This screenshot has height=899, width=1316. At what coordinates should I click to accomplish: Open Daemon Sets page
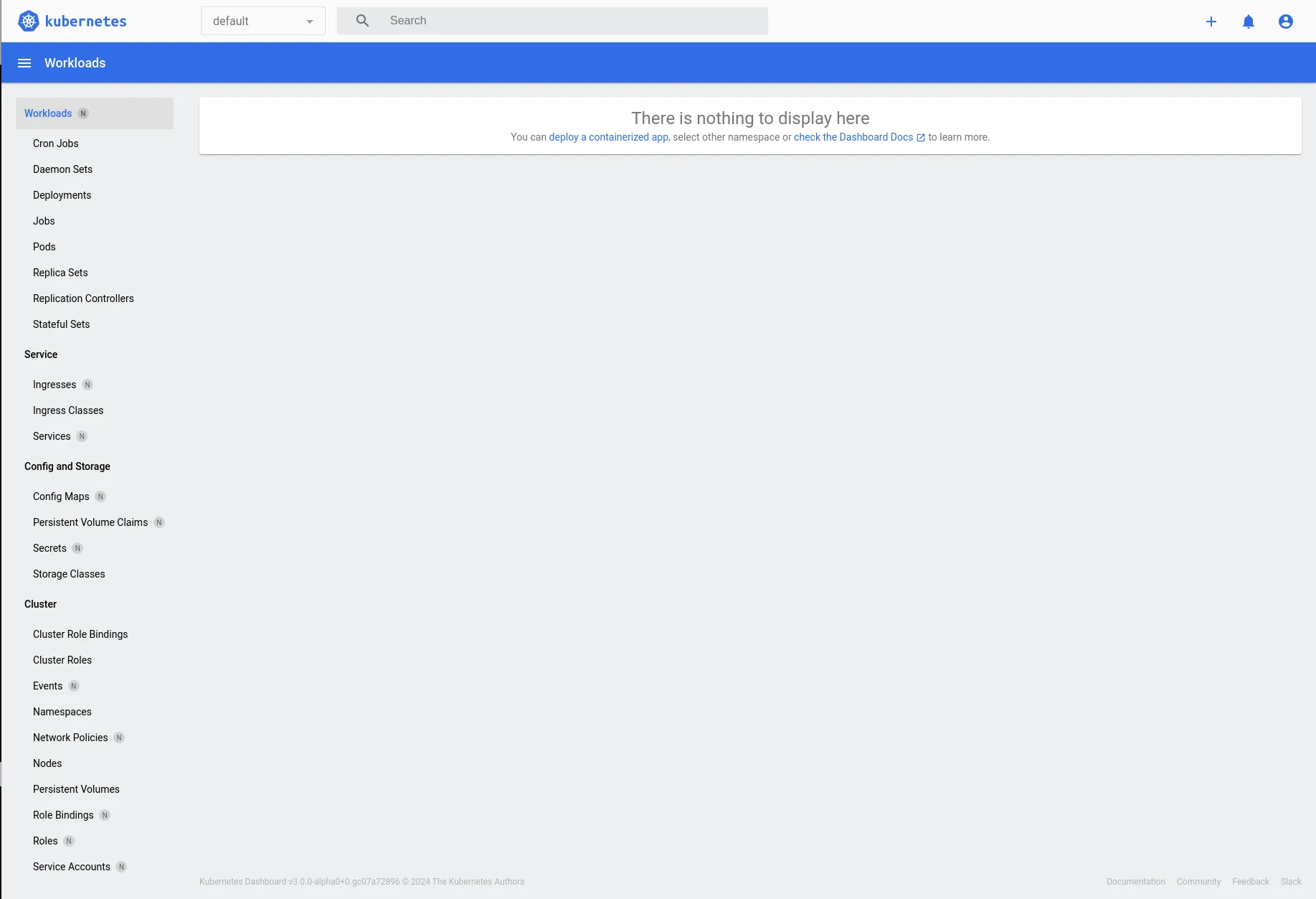point(62,169)
